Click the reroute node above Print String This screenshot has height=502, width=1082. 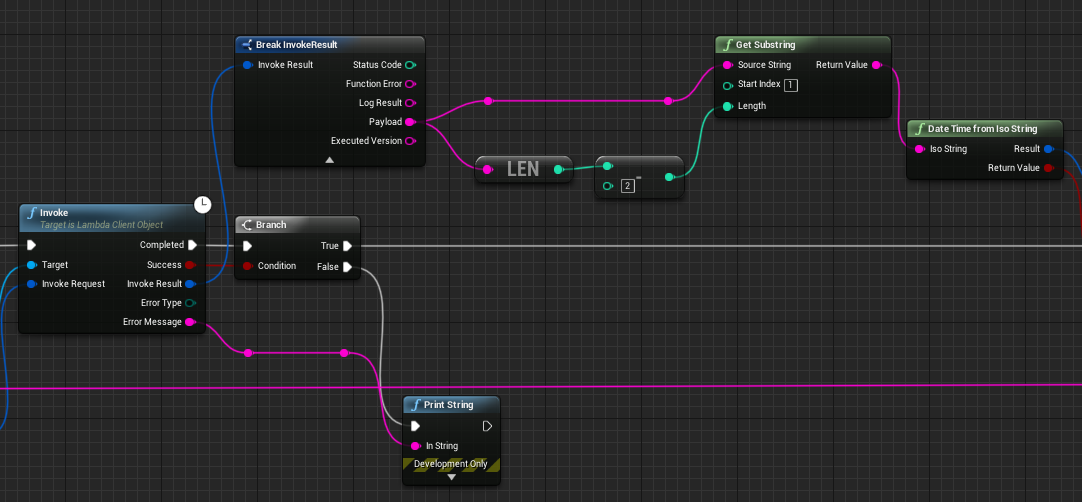(343, 353)
